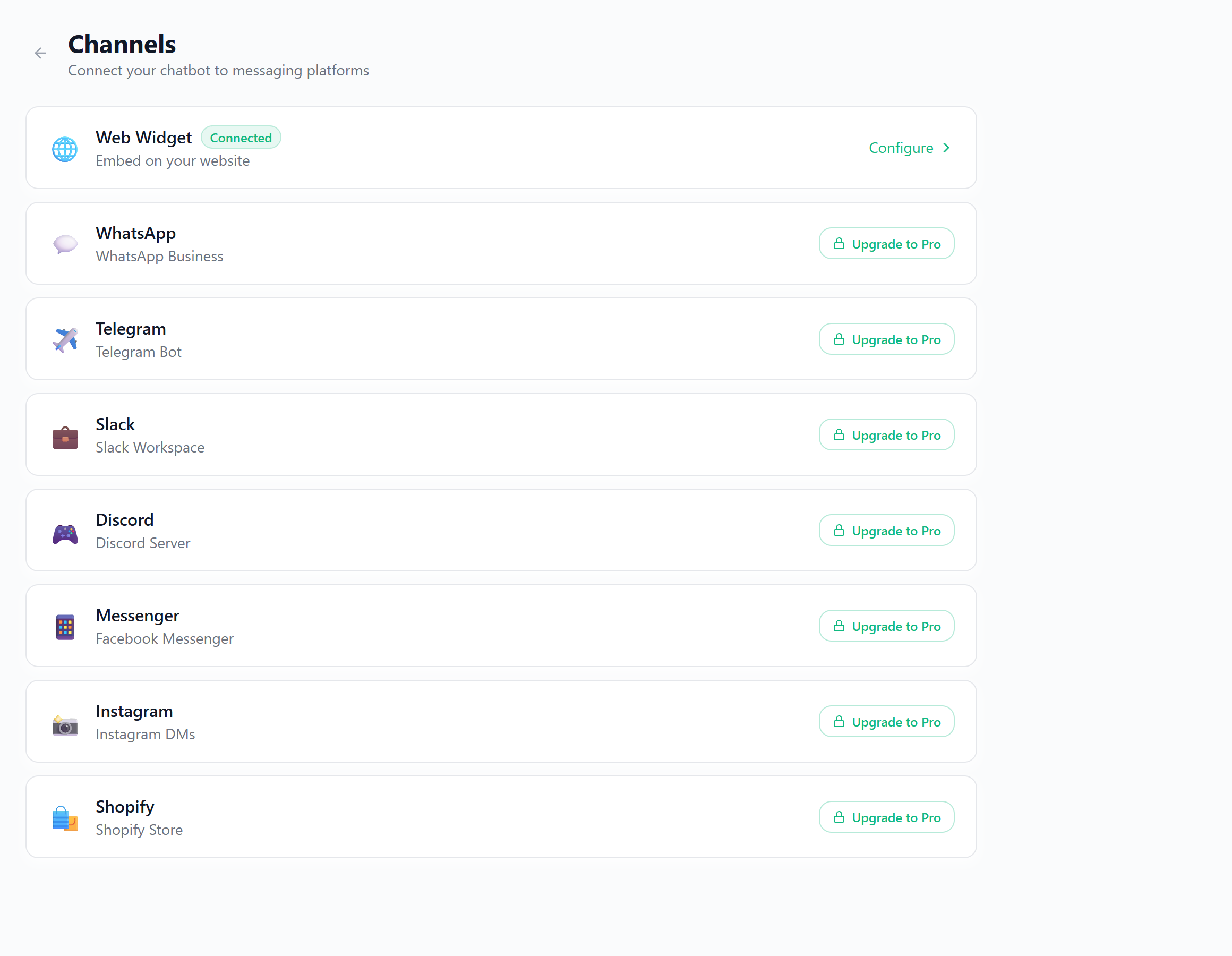The width and height of the screenshot is (1232, 956).
Task: Upgrade to Pro for Instagram
Action: [886, 722]
